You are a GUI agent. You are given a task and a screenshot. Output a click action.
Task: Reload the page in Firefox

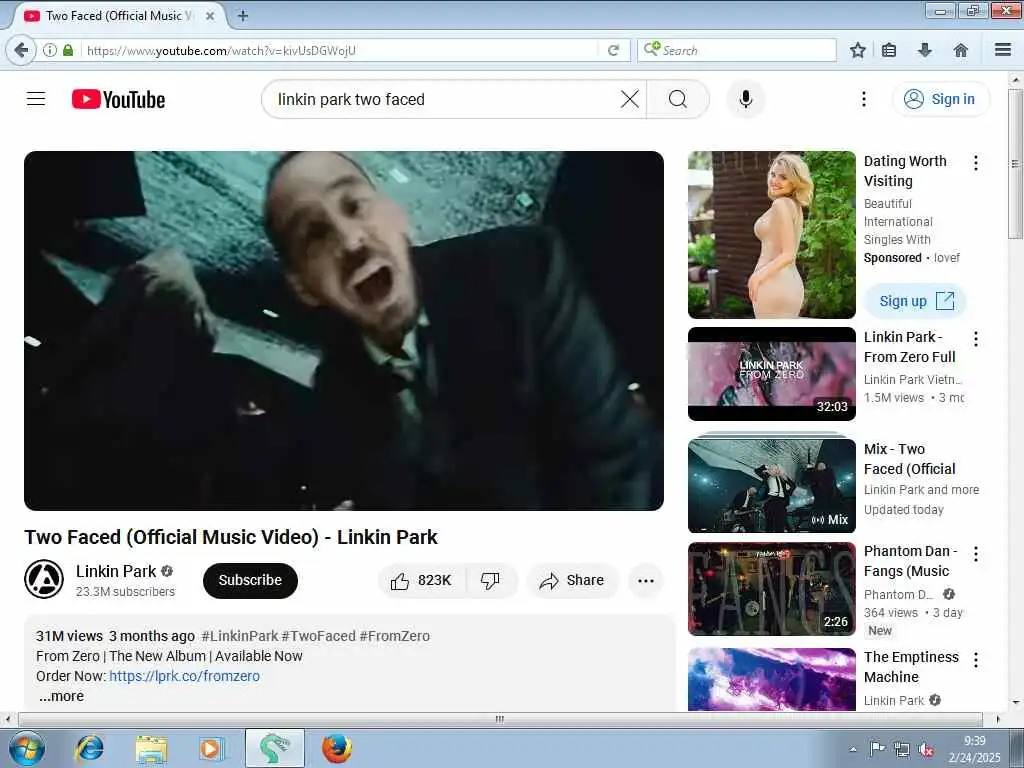tap(613, 50)
